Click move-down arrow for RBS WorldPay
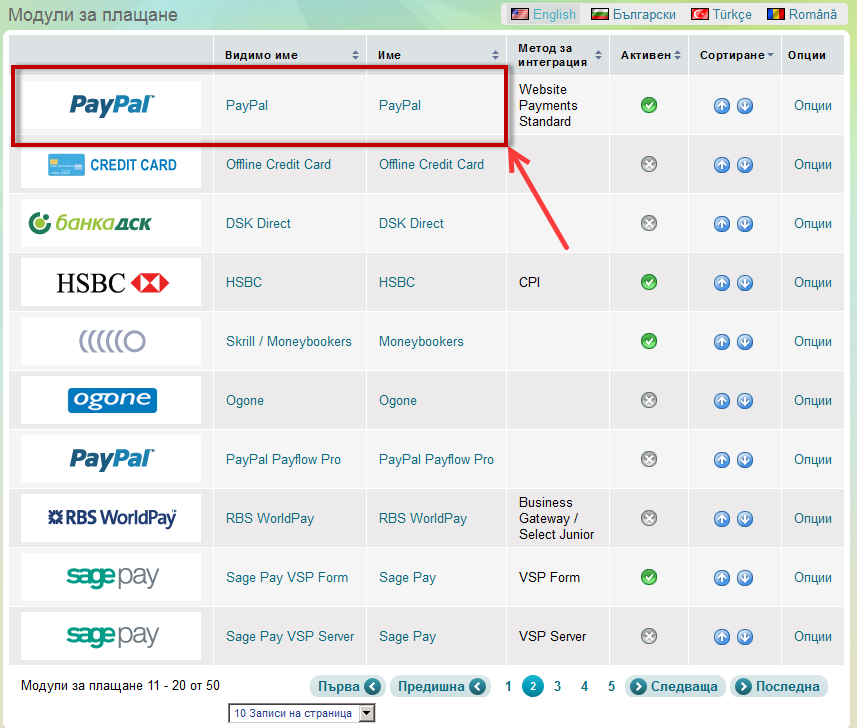This screenshot has width=857, height=728. (x=745, y=519)
